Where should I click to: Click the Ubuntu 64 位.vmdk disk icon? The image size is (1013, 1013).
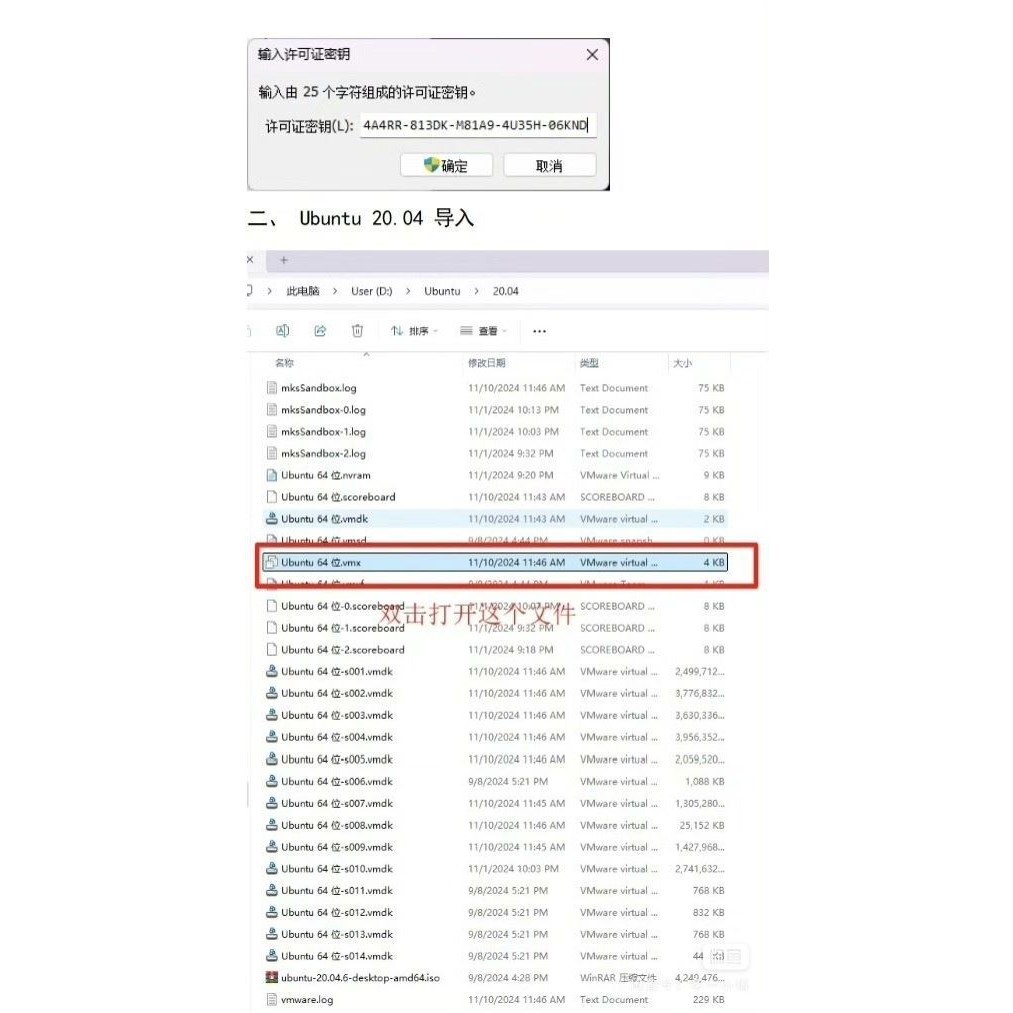(272, 518)
